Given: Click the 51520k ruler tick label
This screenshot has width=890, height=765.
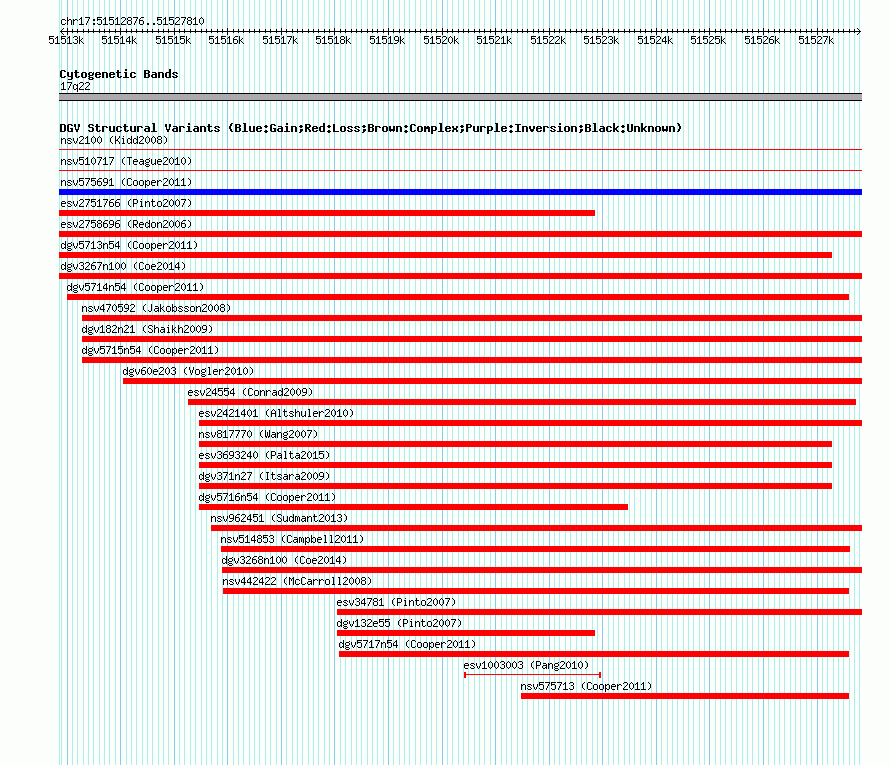Looking at the screenshot, I should point(441,40).
